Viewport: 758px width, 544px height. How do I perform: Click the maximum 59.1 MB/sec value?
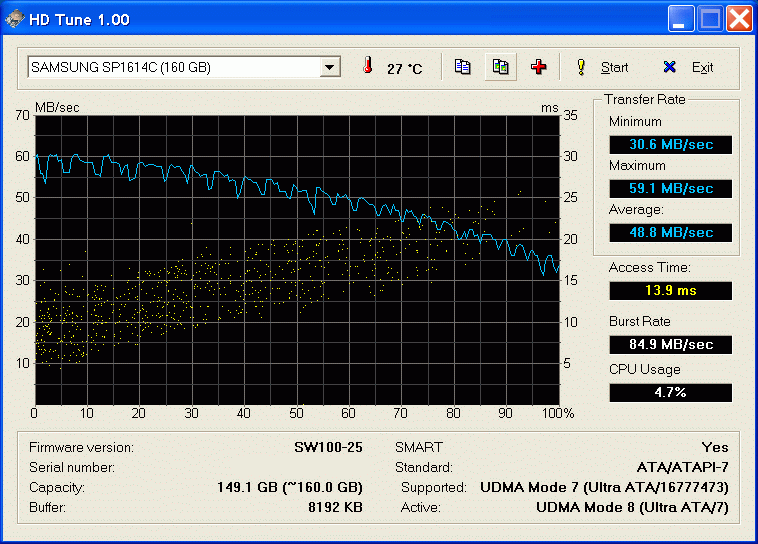(671, 189)
